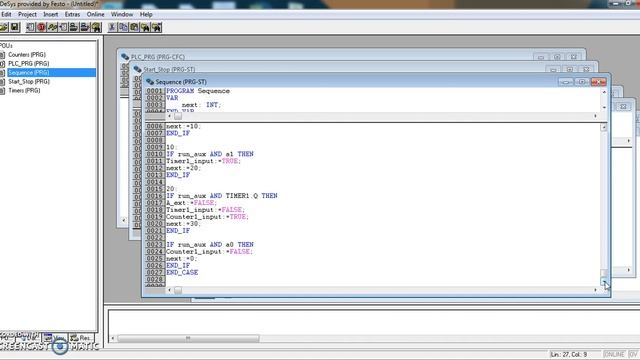Close the Sequence (PRG-ST) window

(x=598, y=82)
